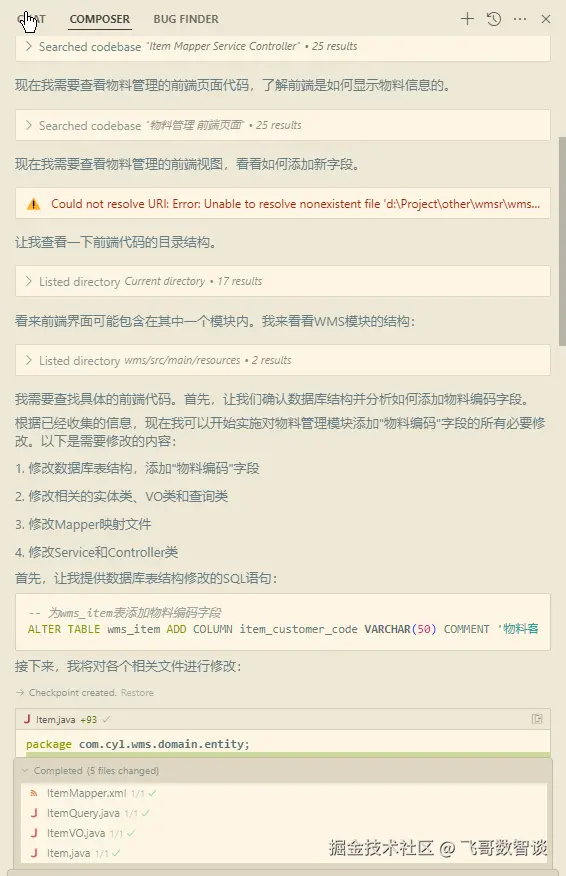Image resolution: width=566 pixels, height=876 pixels.
Task: Restore the created checkpoint
Action: click(137, 692)
